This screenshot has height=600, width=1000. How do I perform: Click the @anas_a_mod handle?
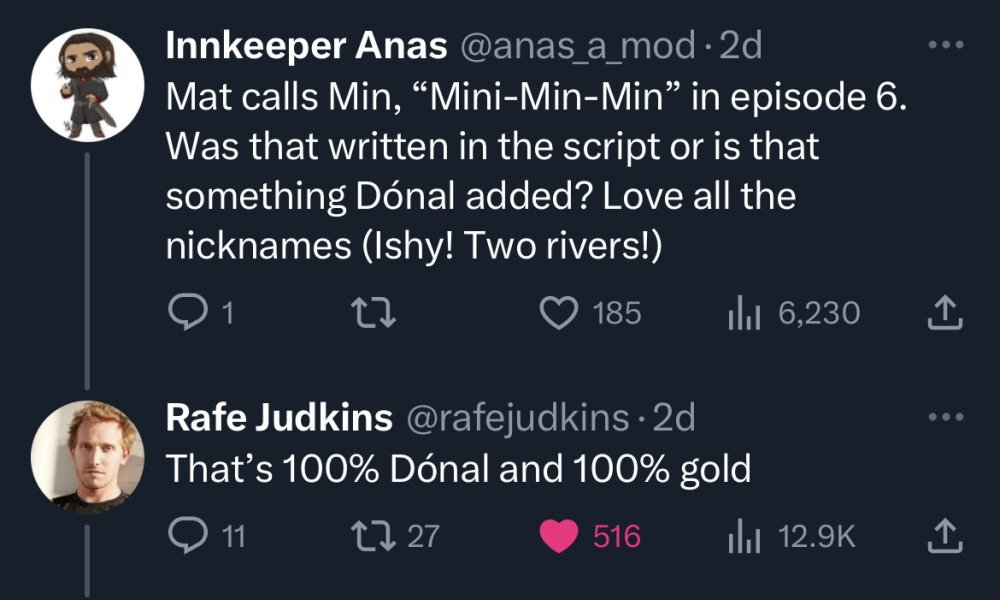576,46
